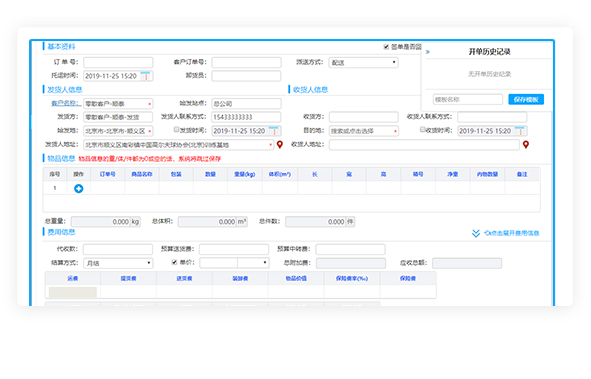Click 备注 column header

coord(522,174)
